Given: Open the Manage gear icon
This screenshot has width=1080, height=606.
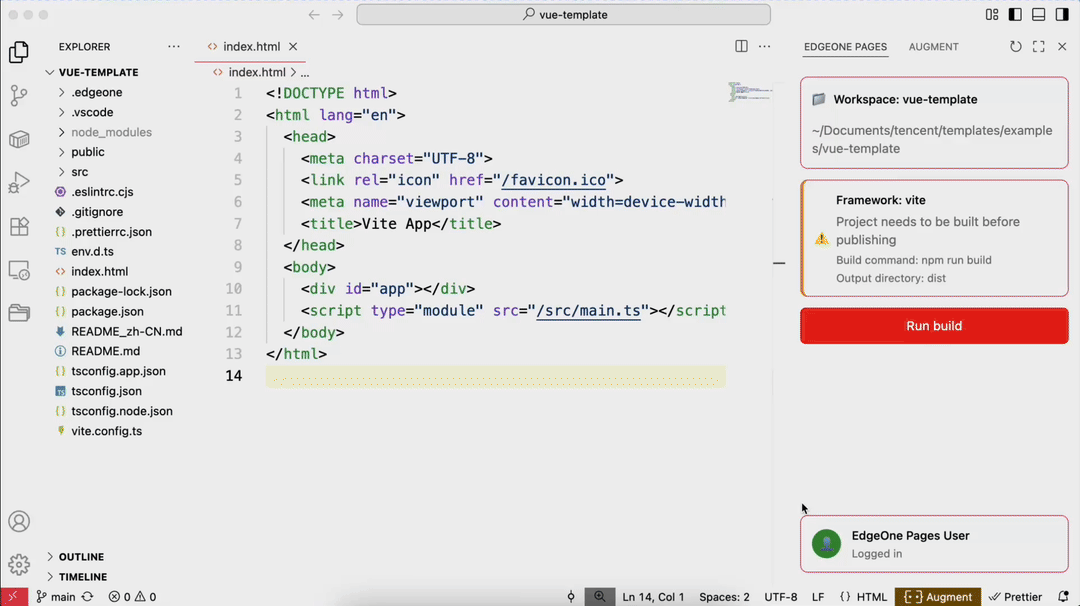Looking at the screenshot, I should pos(19,565).
